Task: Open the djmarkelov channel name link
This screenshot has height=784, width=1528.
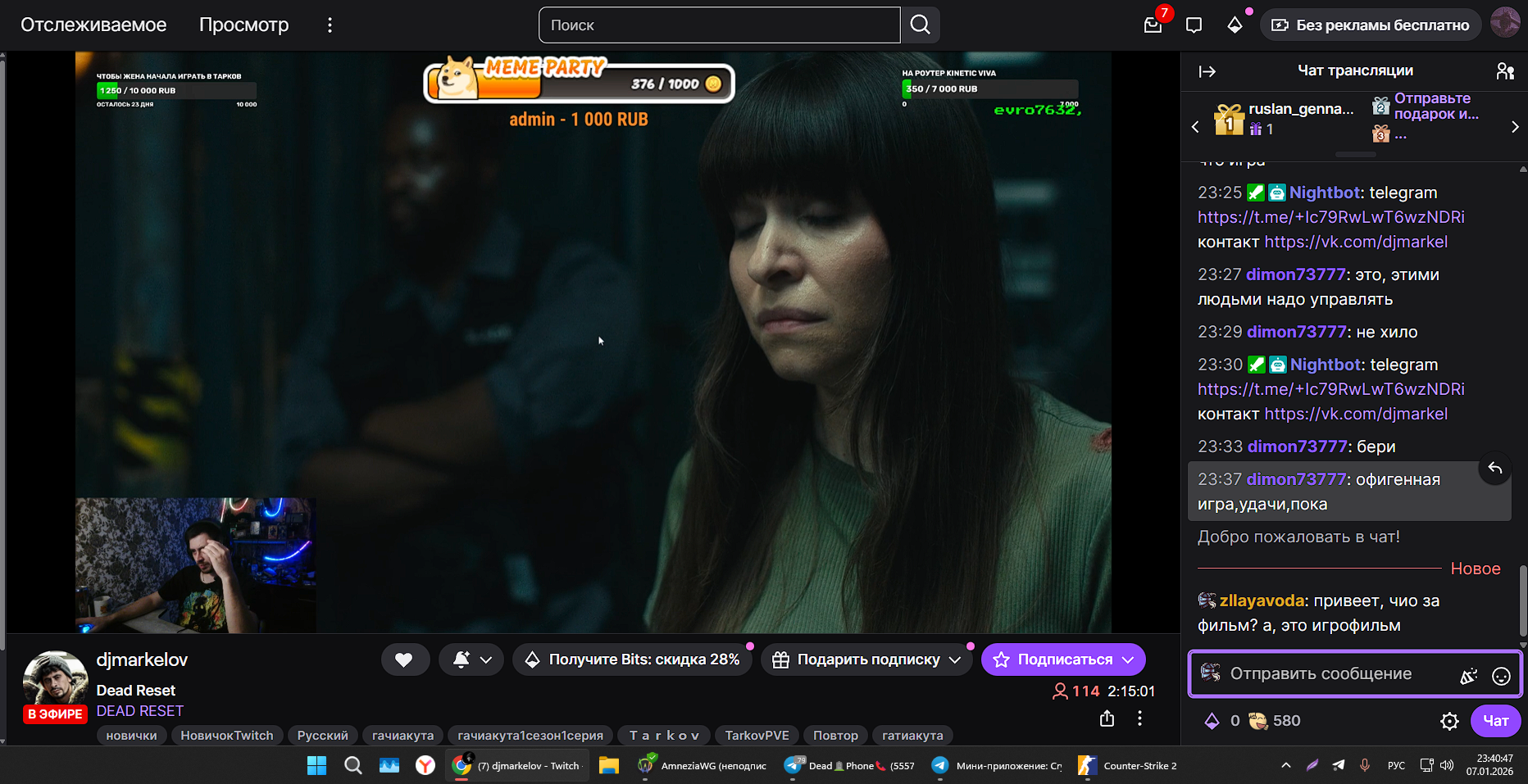Action: [x=142, y=659]
